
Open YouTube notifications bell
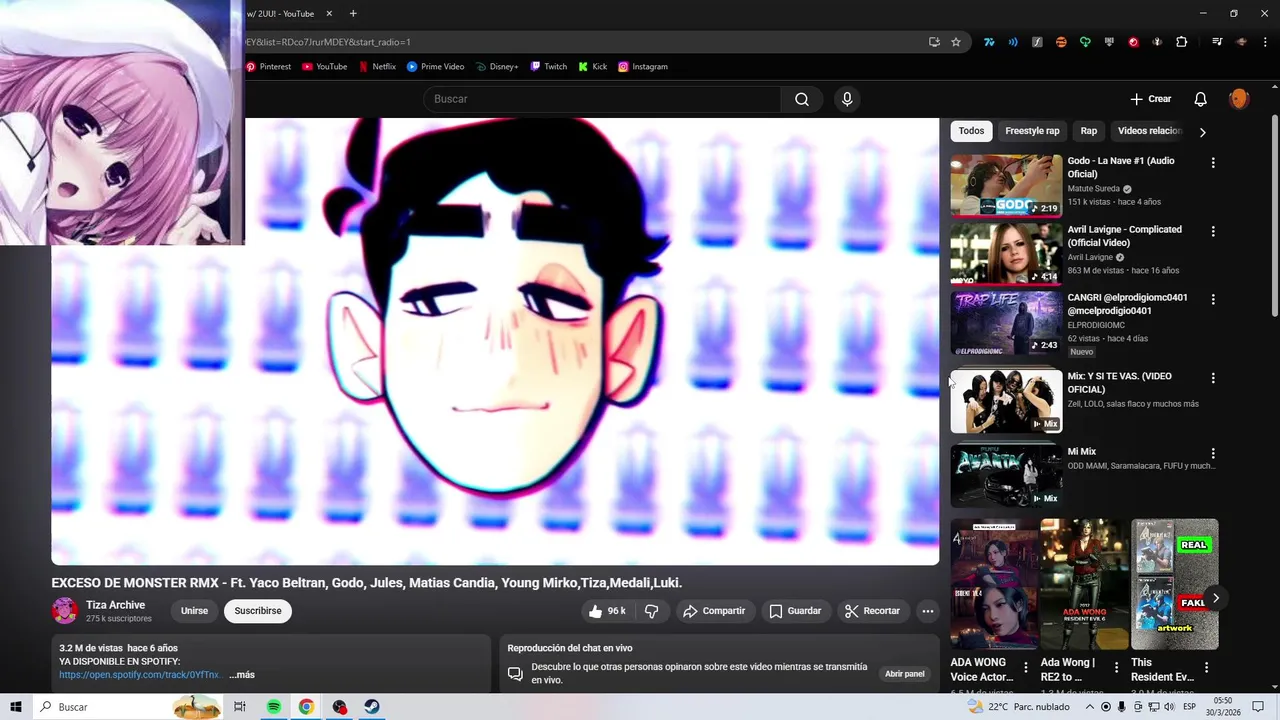point(1200,99)
